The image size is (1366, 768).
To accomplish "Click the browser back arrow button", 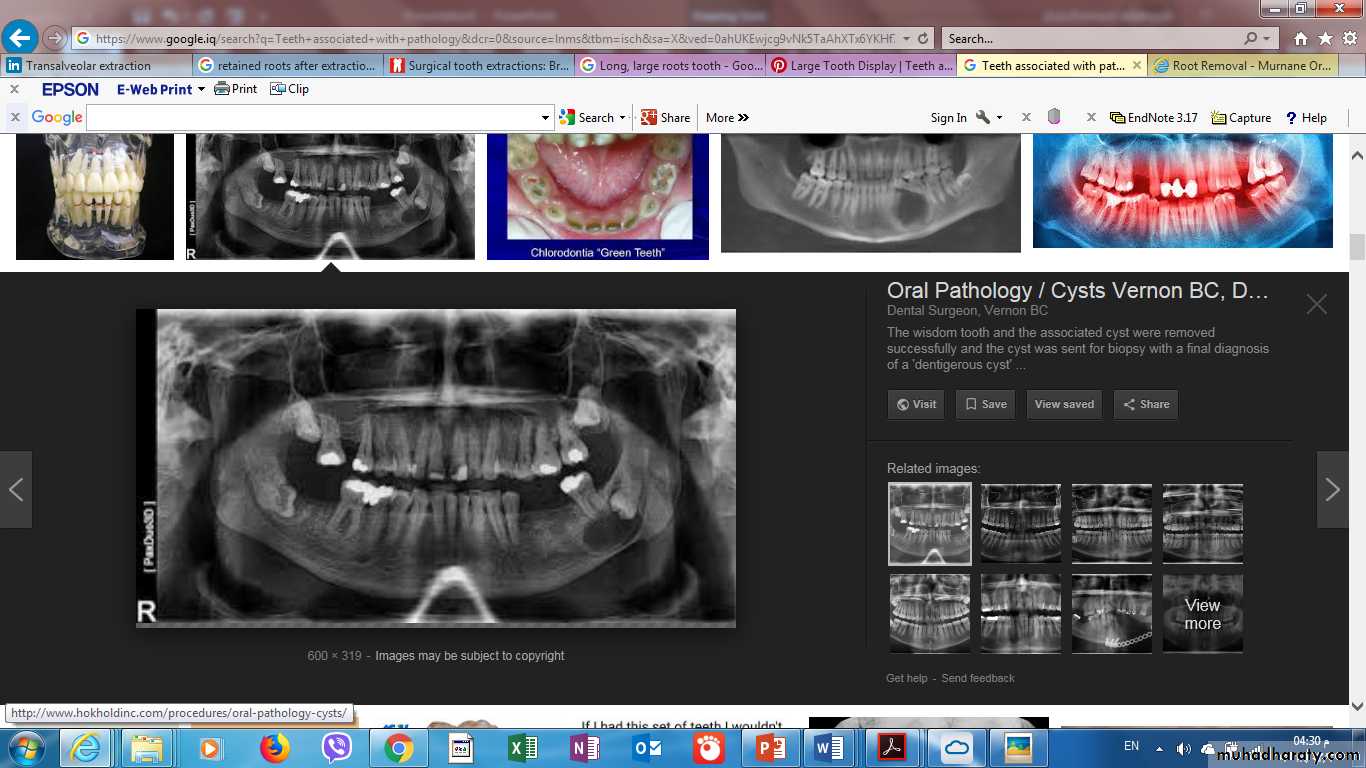I will pyautogui.click(x=20, y=38).
